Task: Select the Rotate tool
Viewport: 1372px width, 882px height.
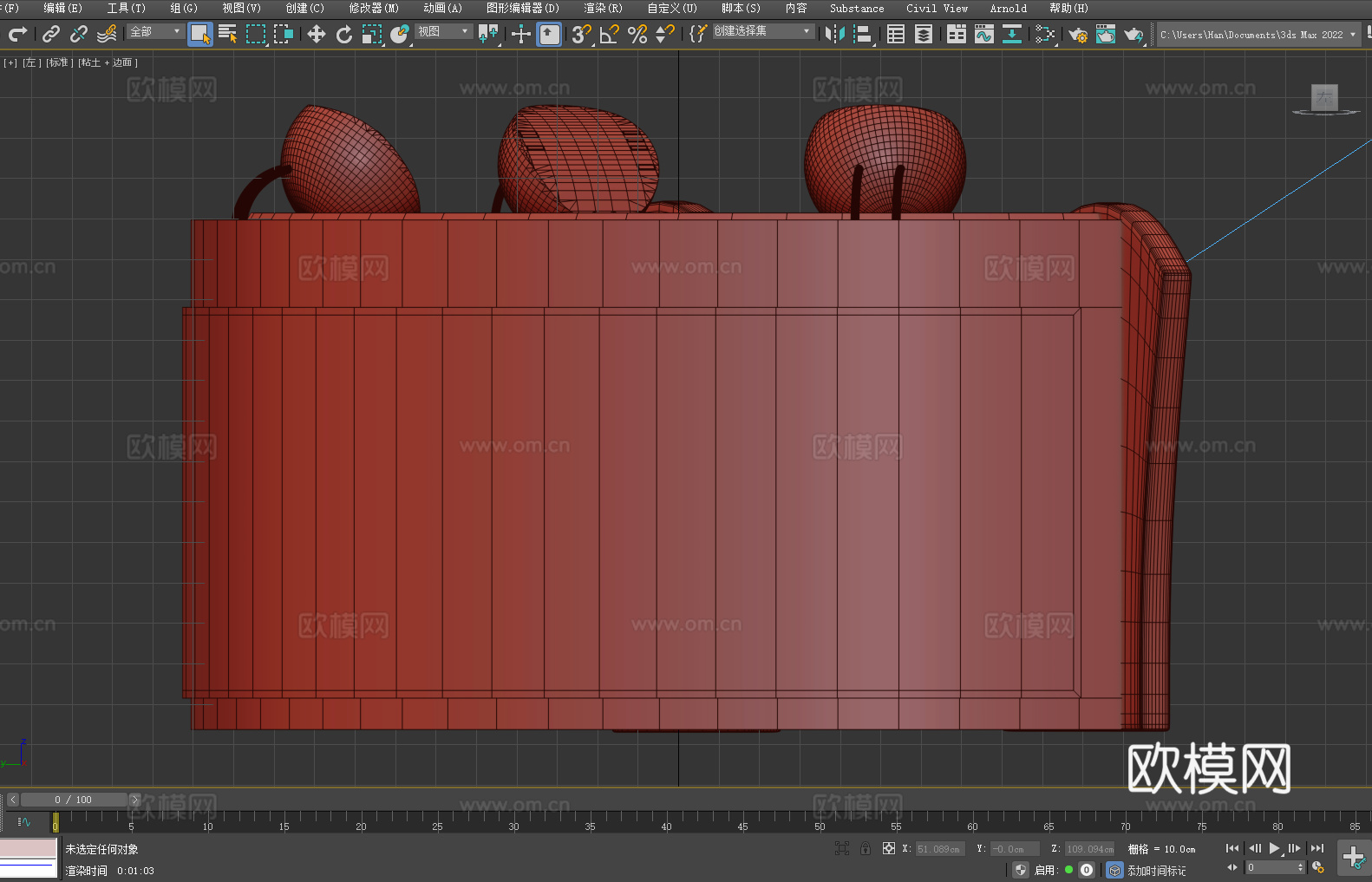Action: 344,34
